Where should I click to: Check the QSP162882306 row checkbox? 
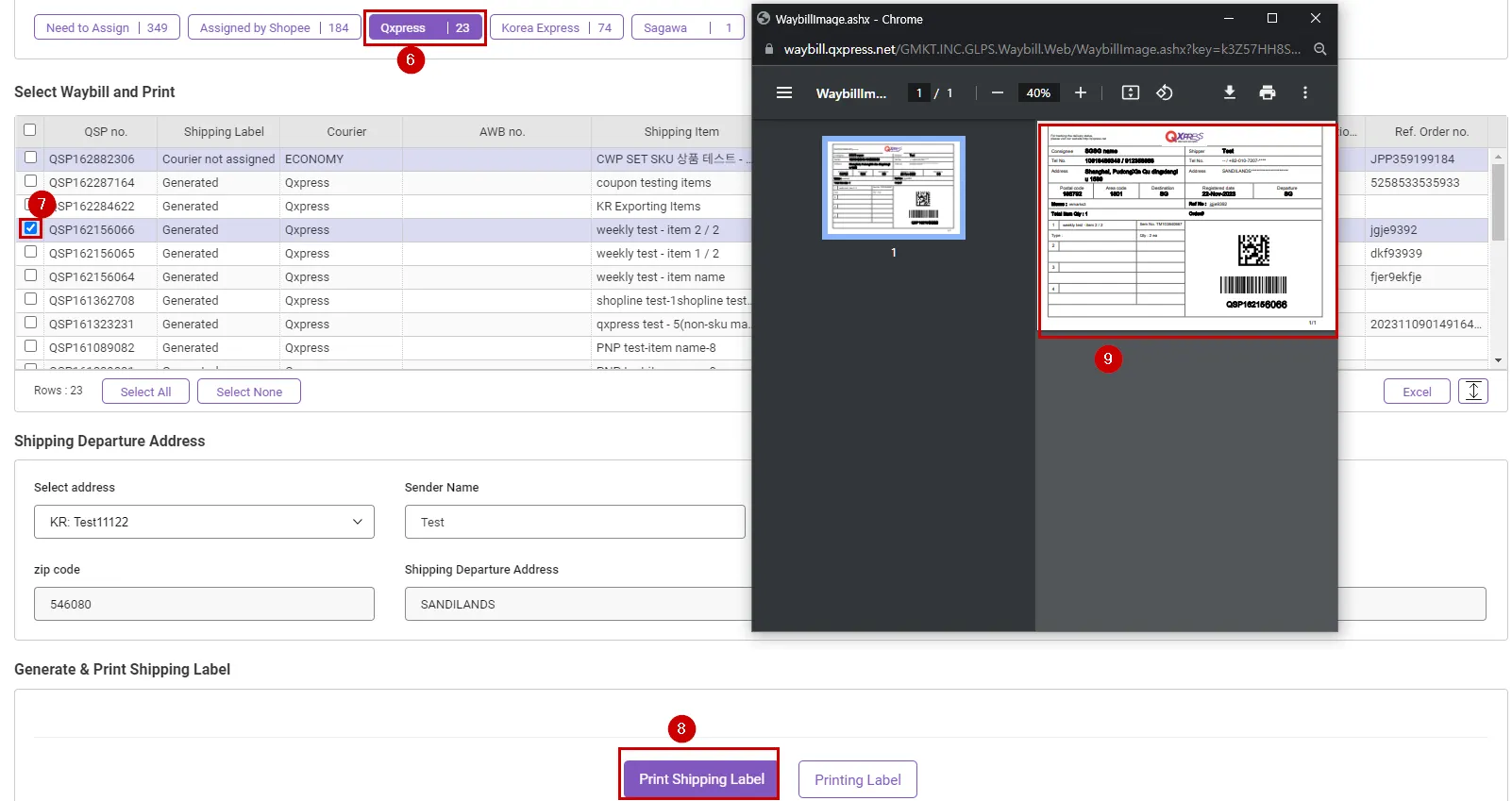31,158
